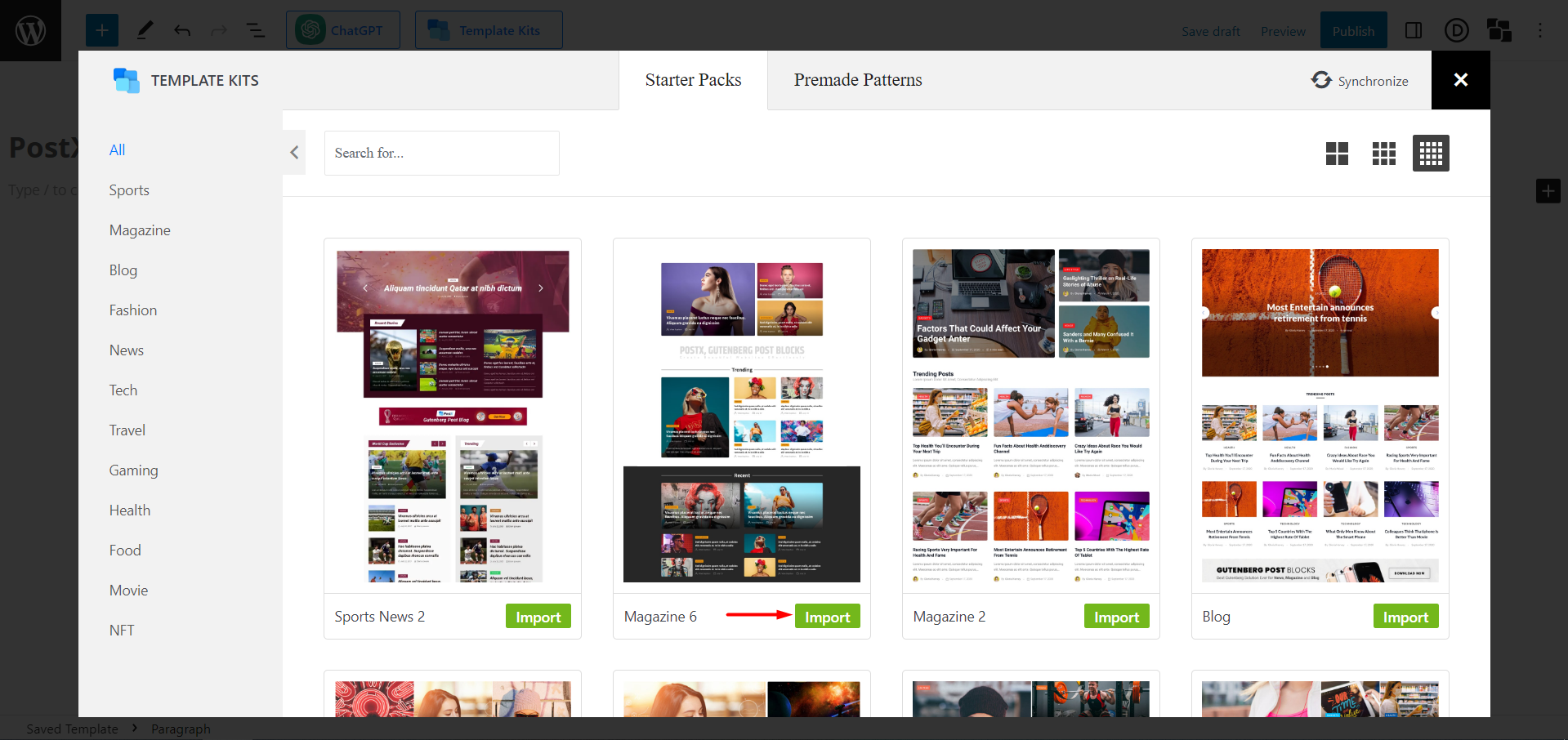This screenshot has height=740, width=1568.
Task: Select the four-column grid view icon
Action: (1430, 154)
